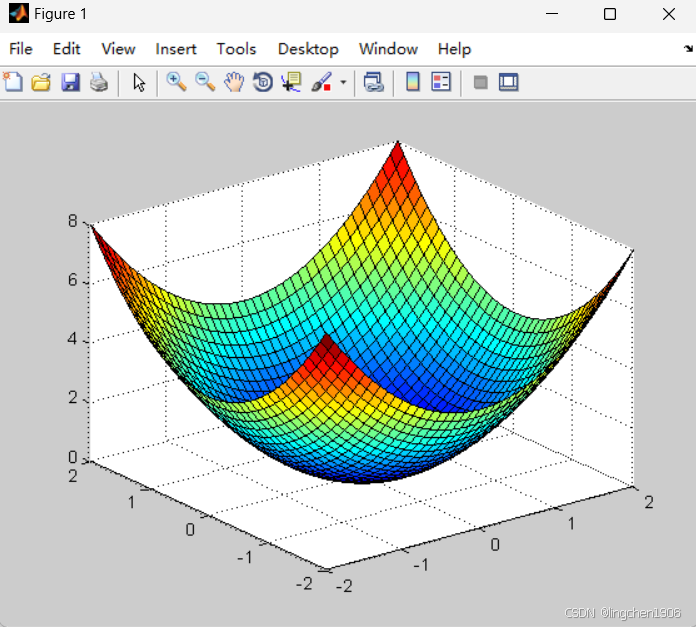Save the figure with the floppy disk icon

pos(70,83)
